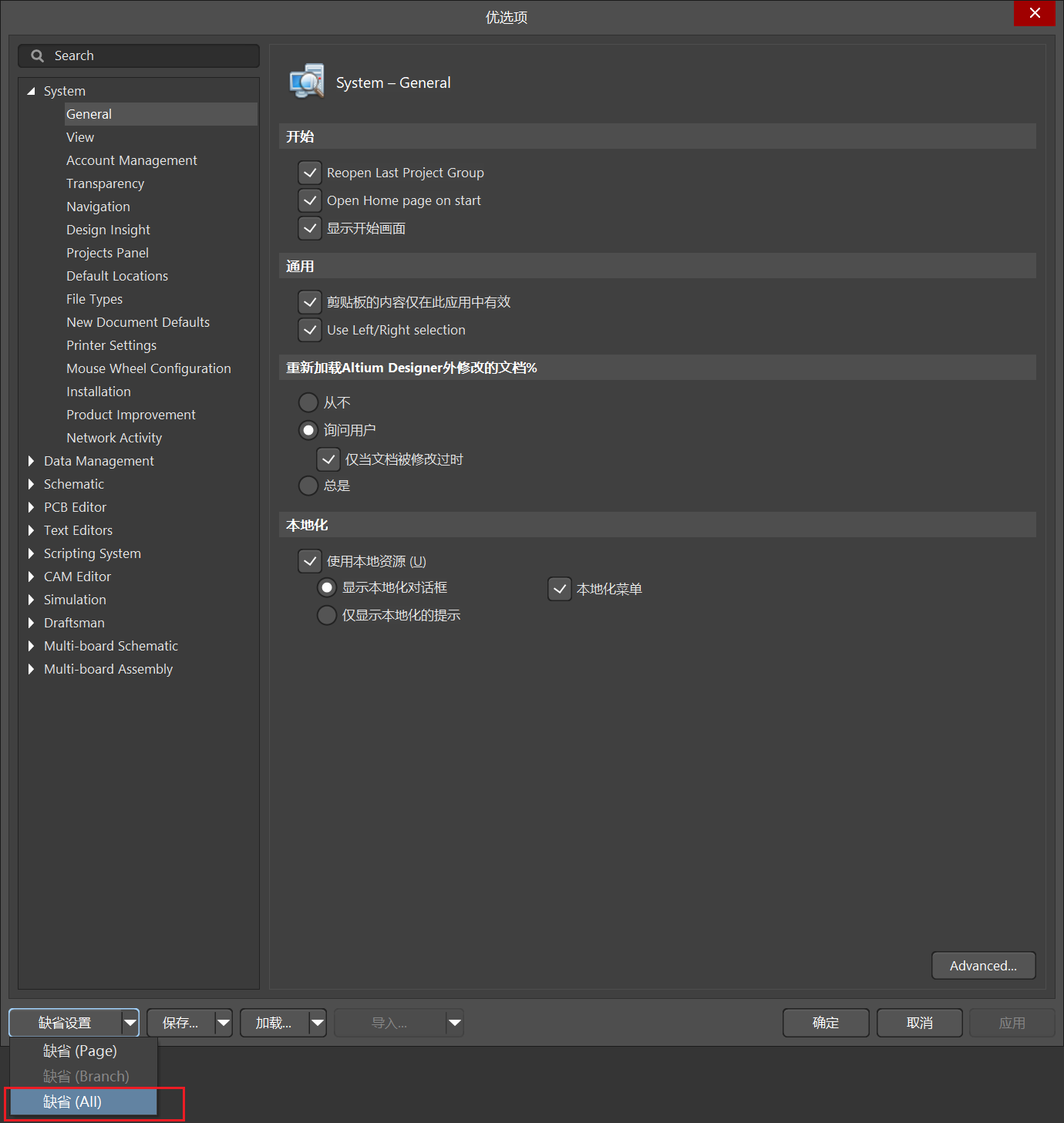
Task: Open the 加载 dropdown arrow
Action: pos(318,1023)
